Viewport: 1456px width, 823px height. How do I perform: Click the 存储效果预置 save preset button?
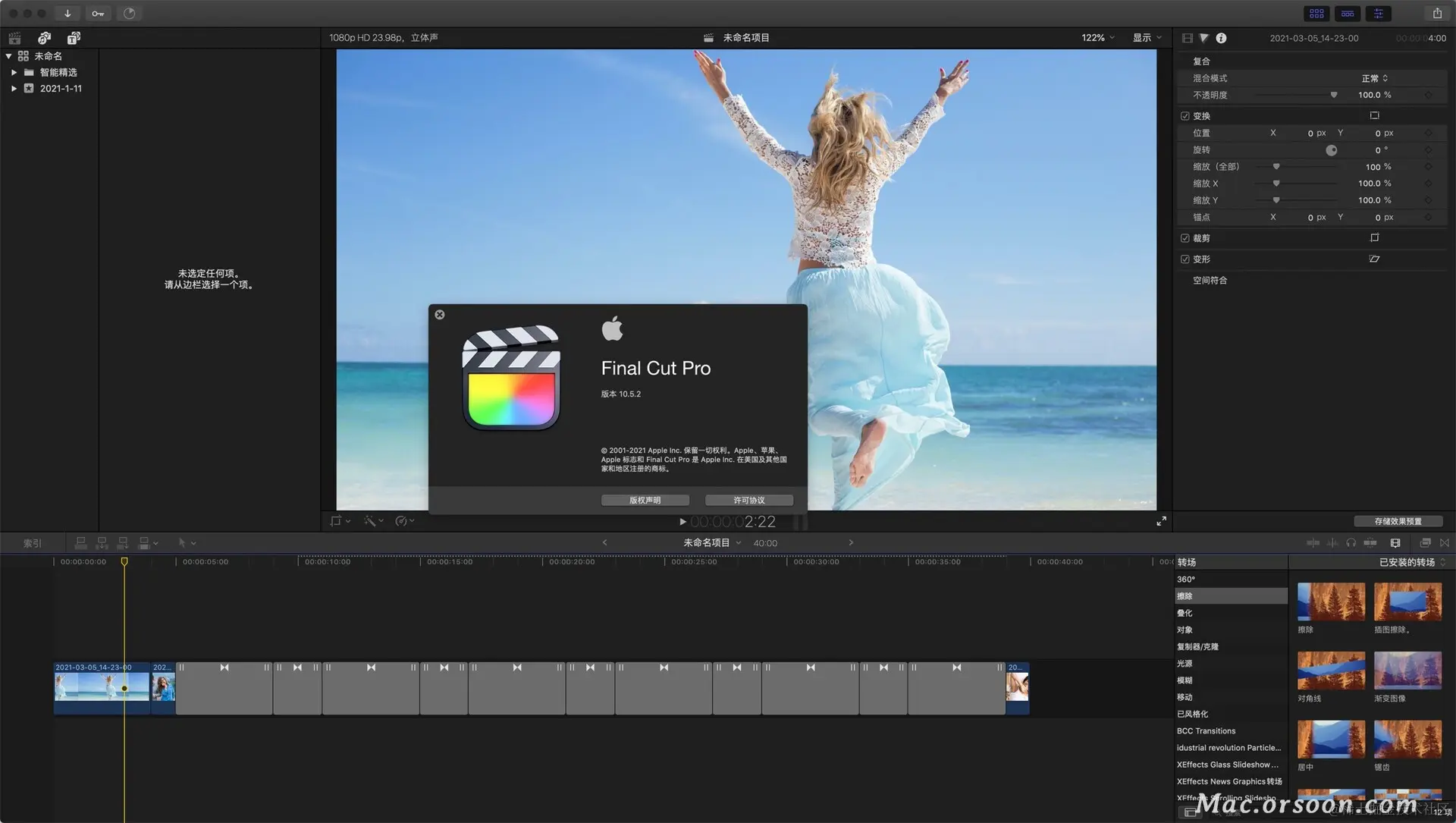(1398, 521)
